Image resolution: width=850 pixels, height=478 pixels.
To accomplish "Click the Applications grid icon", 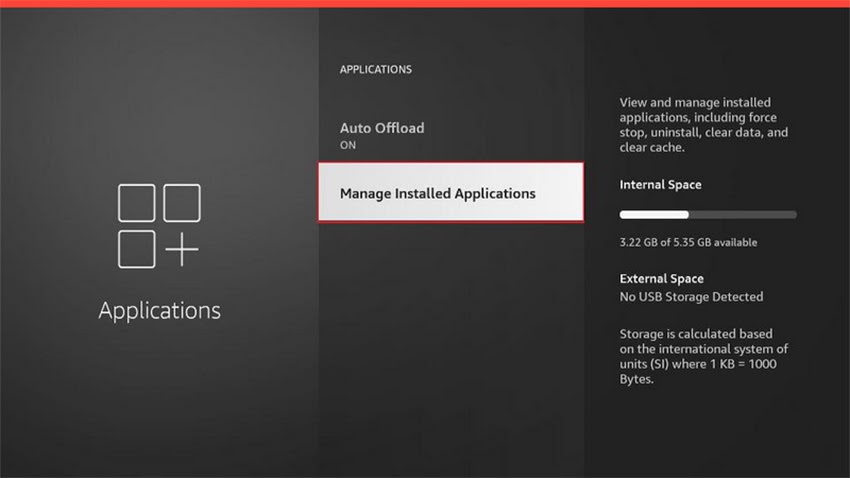I will pyautogui.click(x=159, y=225).
